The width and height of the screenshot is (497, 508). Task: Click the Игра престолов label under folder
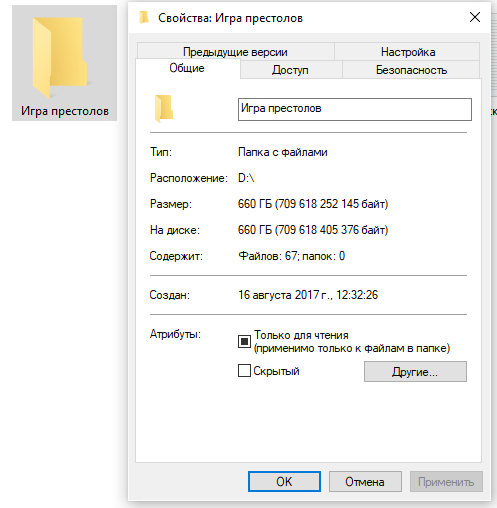click(x=65, y=111)
